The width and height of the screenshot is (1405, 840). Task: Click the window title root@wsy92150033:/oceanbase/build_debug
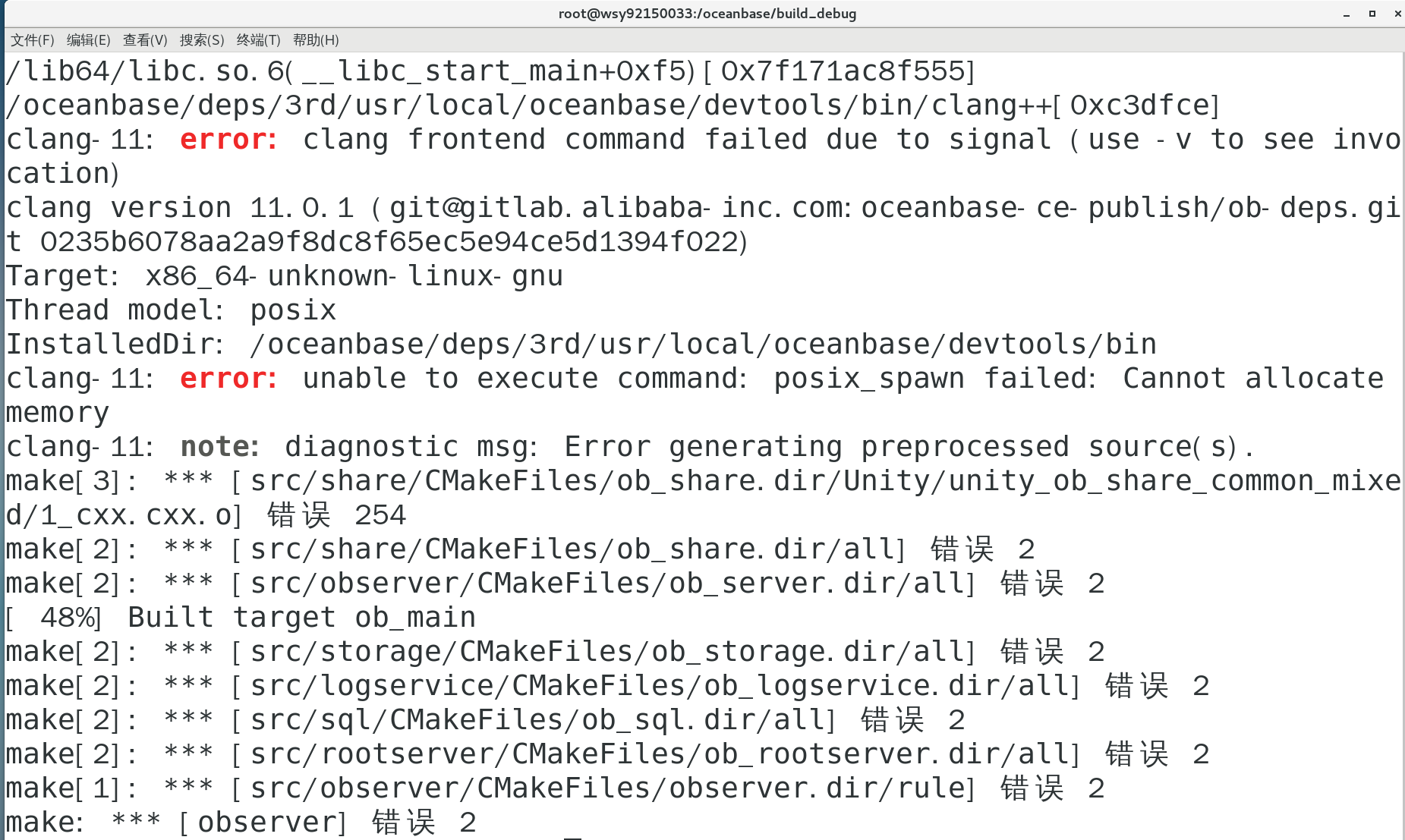pyautogui.click(x=707, y=14)
